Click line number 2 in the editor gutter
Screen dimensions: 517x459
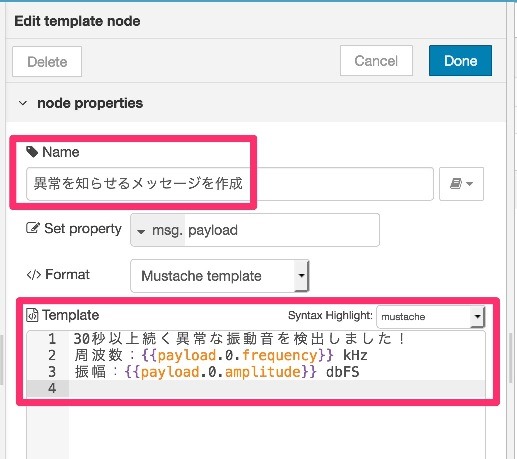(52, 355)
